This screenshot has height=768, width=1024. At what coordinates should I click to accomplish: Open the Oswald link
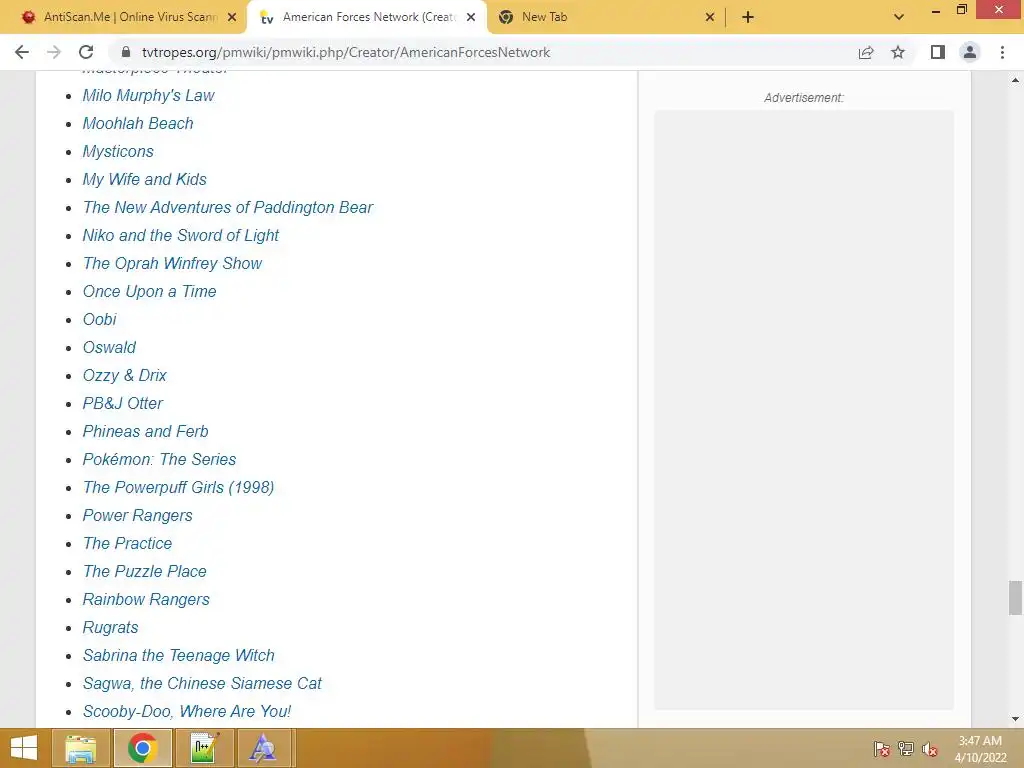[x=109, y=347]
